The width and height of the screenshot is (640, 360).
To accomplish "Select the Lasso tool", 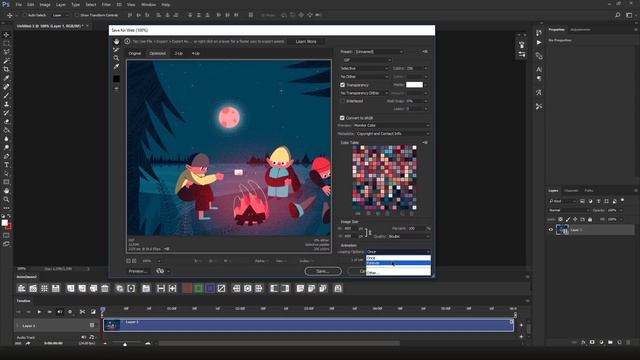I will [6, 52].
